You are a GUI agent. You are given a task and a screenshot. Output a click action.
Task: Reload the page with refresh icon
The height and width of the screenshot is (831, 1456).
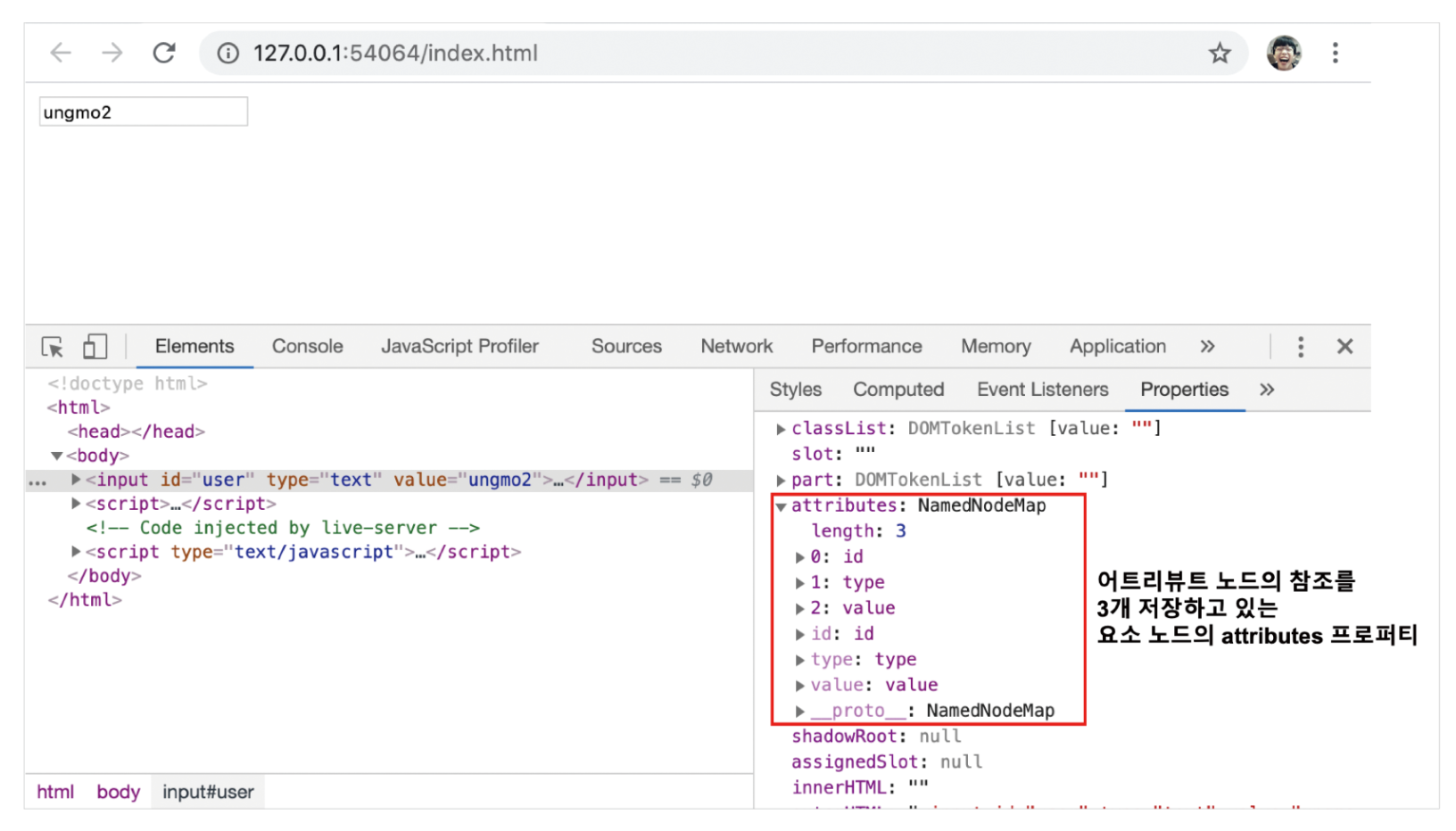coord(164,53)
